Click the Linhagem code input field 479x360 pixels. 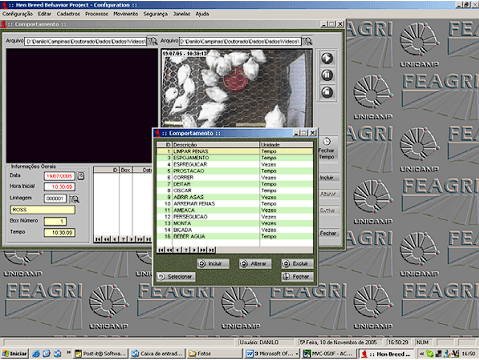pos(55,199)
